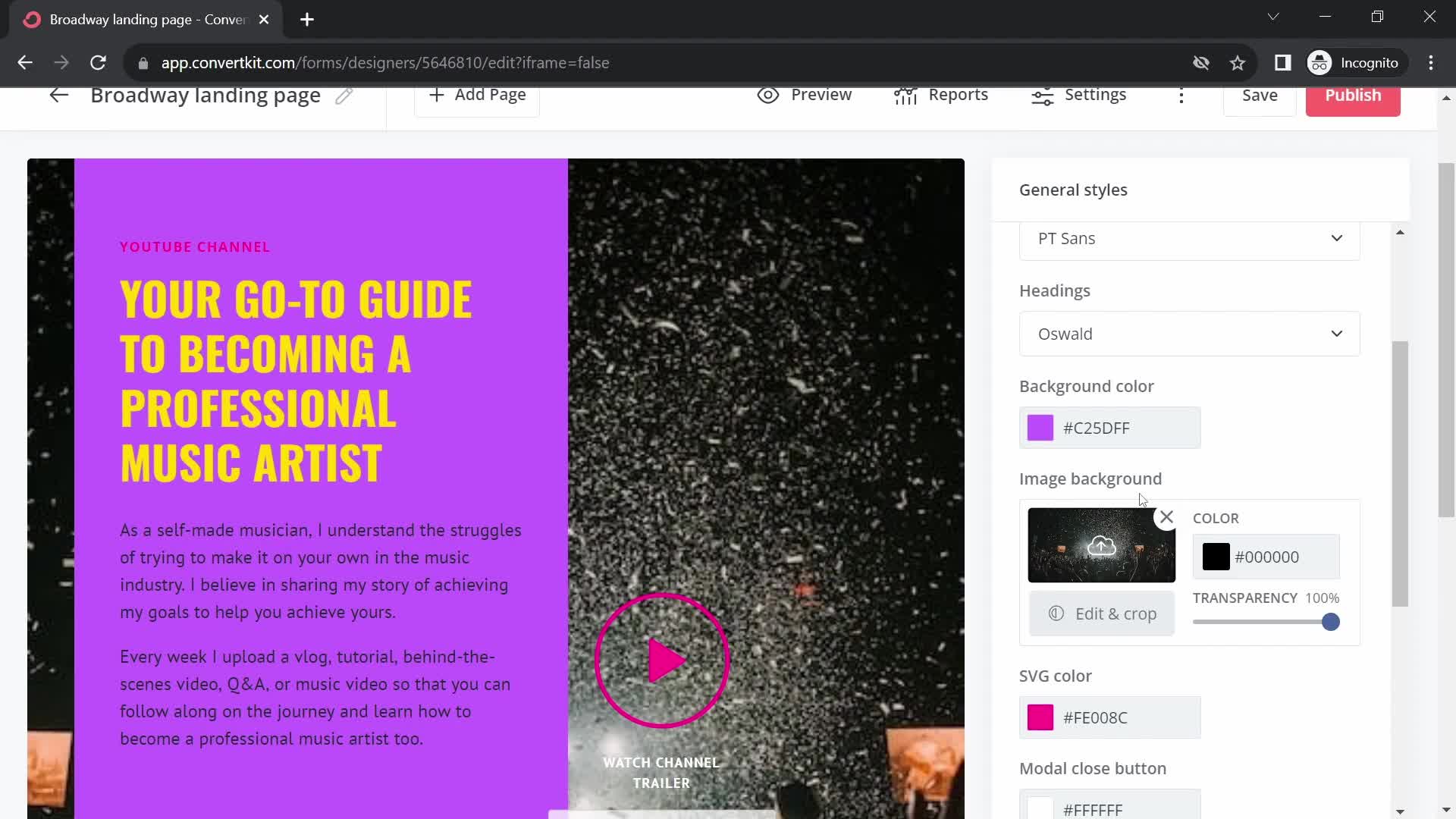Image resolution: width=1456 pixels, height=819 pixels.
Task: Click the browser back button
Action: coord(25,63)
